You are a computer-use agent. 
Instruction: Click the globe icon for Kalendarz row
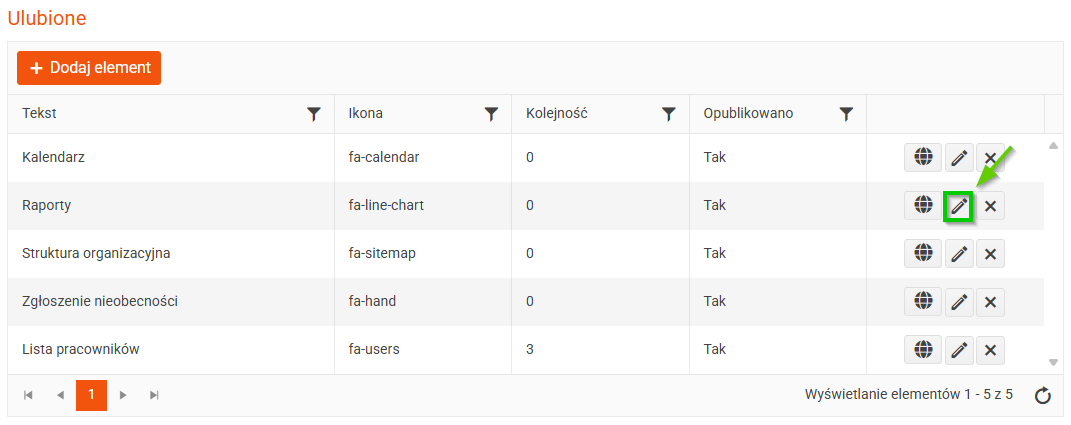[923, 157]
